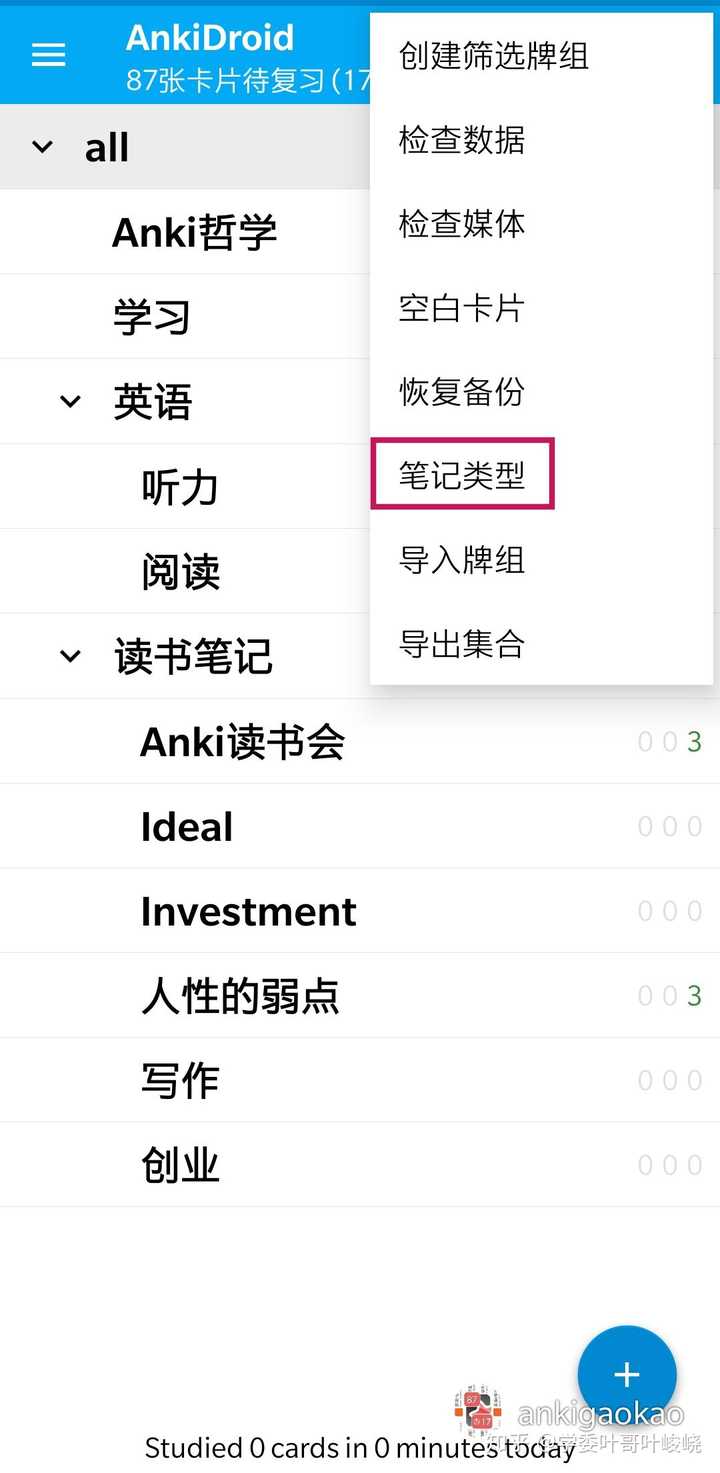Open the Investment deck

pyautogui.click(x=248, y=912)
